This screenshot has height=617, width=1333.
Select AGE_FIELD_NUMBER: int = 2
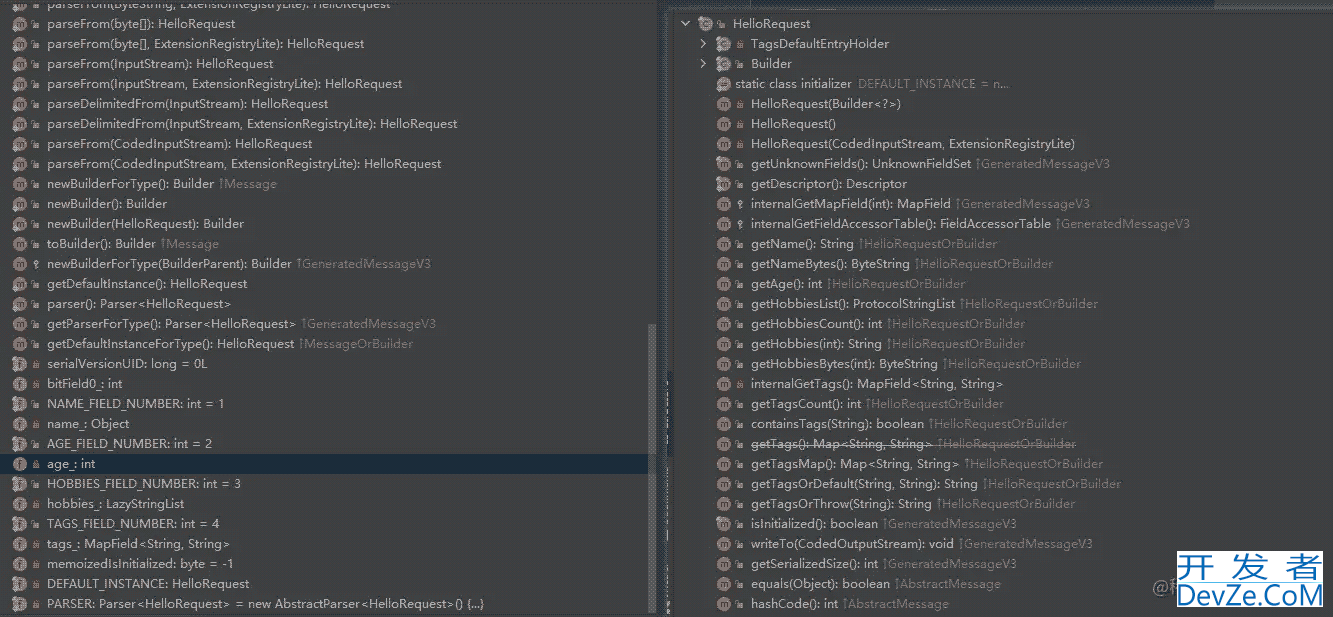pyautogui.click(x=130, y=443)
